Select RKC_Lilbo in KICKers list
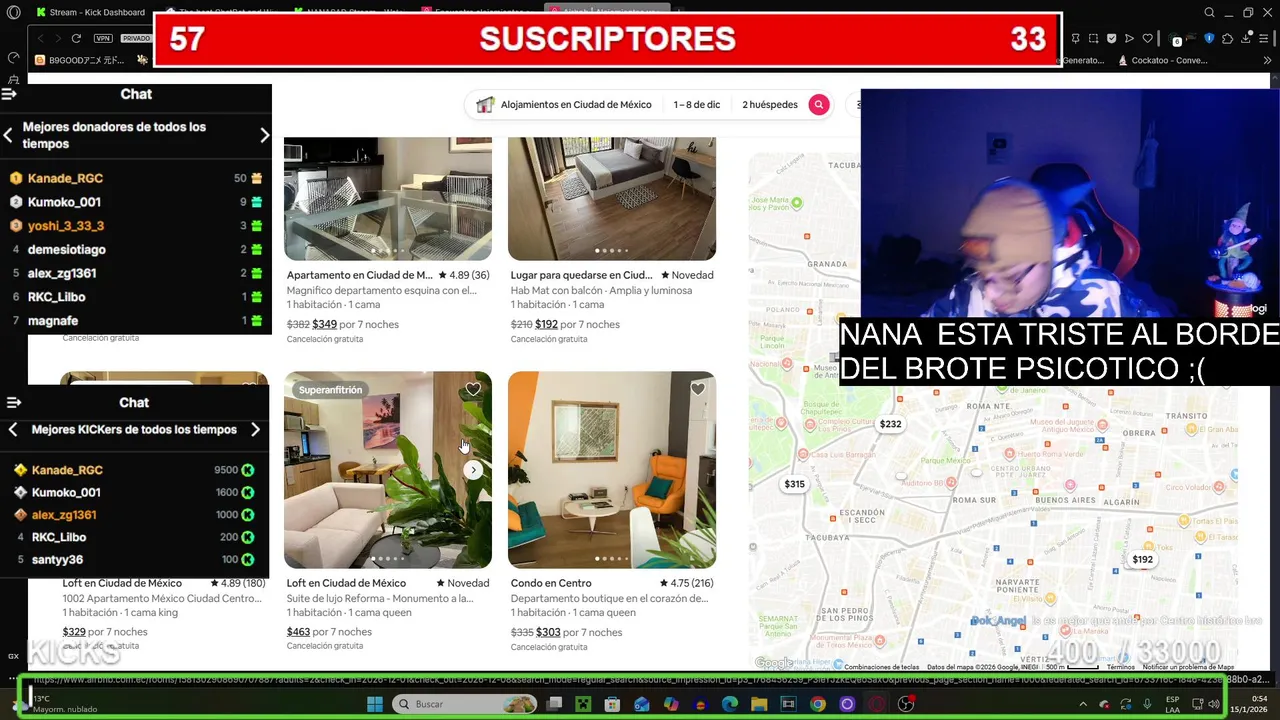The width and height of the screenshot is (1280, 720). 59,537
